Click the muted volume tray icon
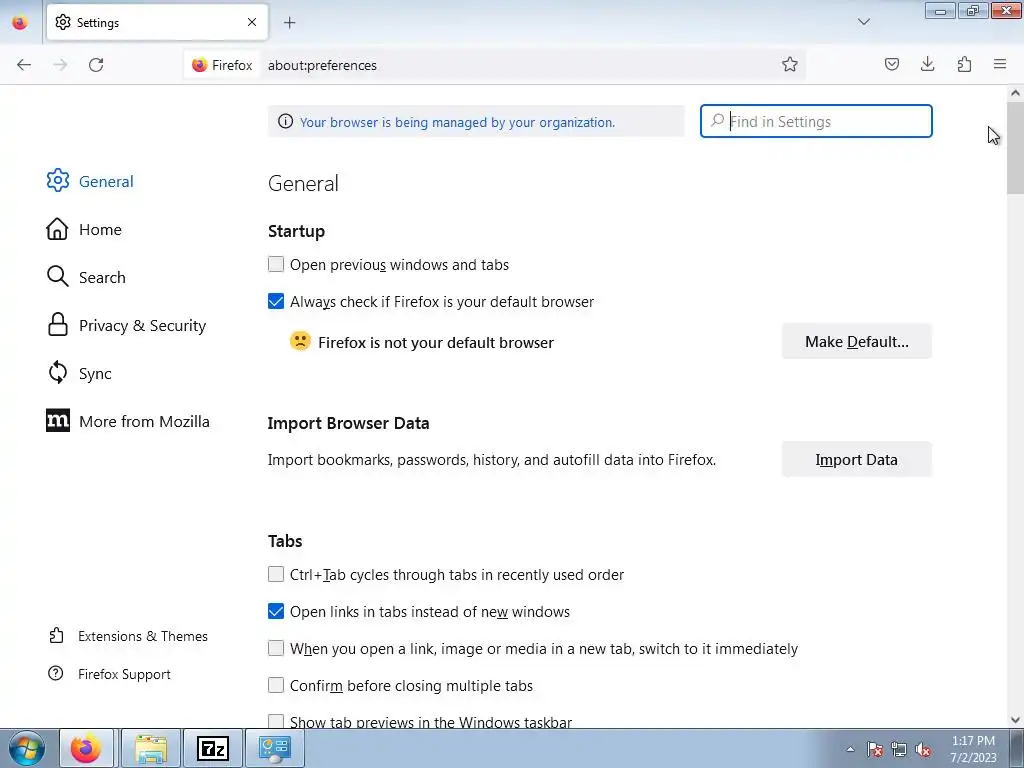Image resolution: width=1024 pixels, height=768 pixels. pyautogui.click(x=923, y=749)
